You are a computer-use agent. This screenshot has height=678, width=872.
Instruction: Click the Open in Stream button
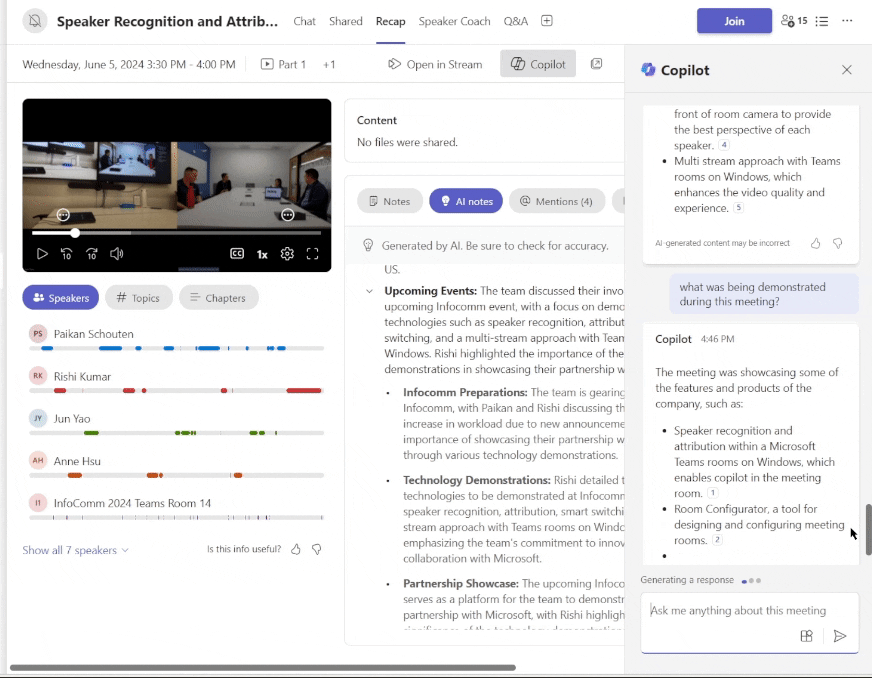tap(435, 65)
